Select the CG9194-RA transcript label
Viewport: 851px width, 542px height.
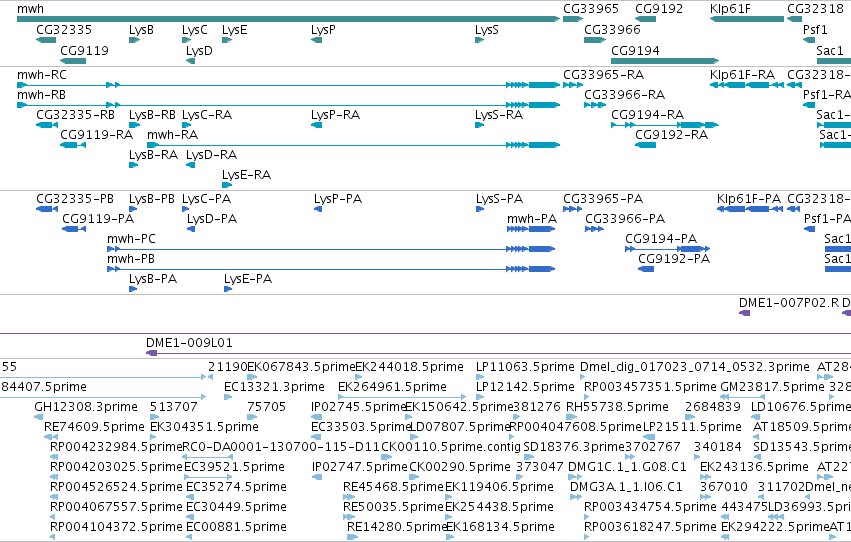pos(647,114)
